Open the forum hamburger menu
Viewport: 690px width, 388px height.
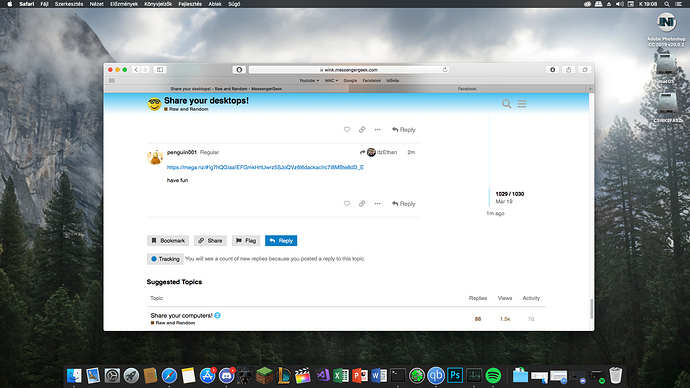coord(522,104)
